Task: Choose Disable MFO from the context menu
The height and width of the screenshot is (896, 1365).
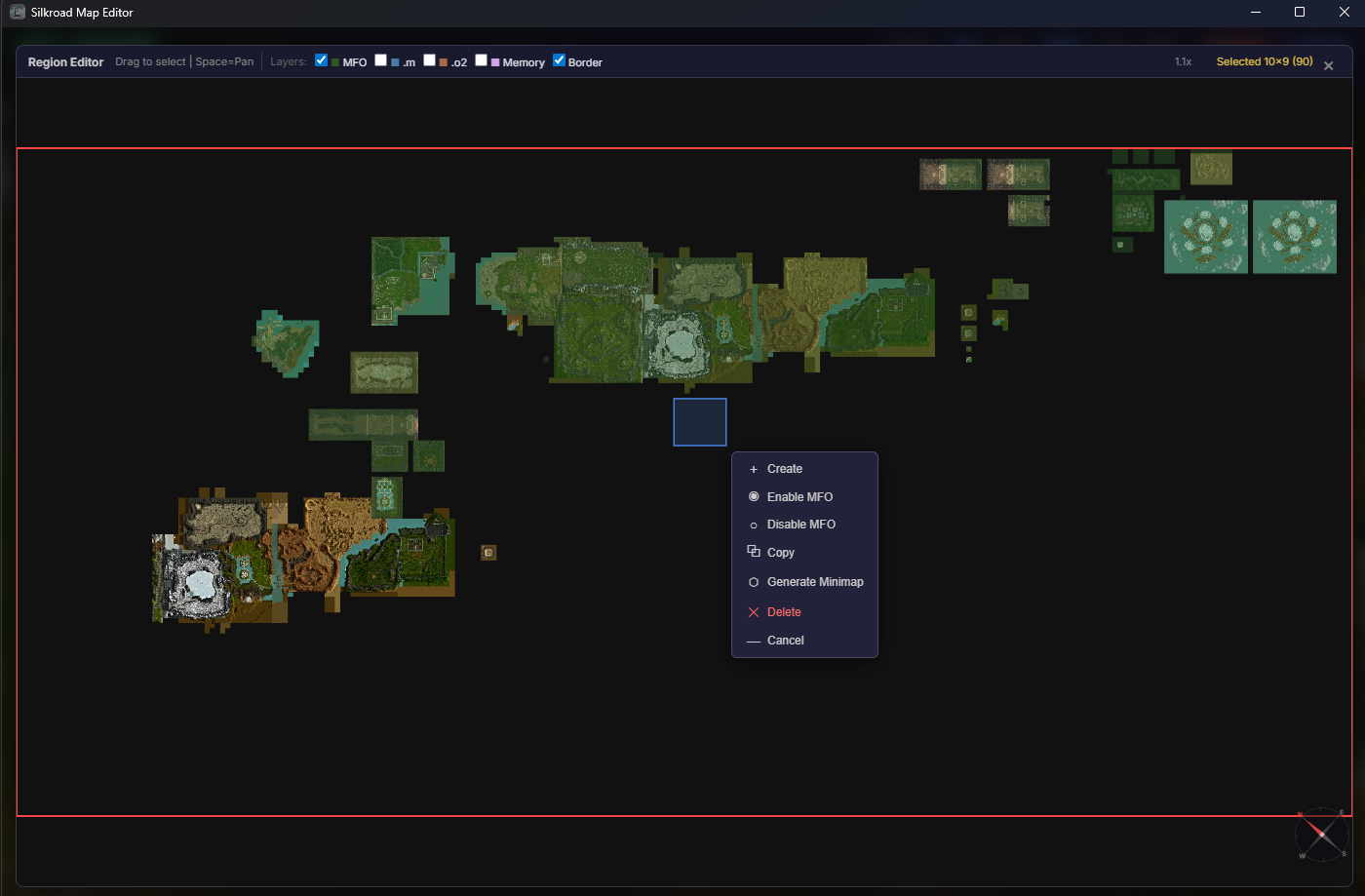Action: tap(804, 525)
